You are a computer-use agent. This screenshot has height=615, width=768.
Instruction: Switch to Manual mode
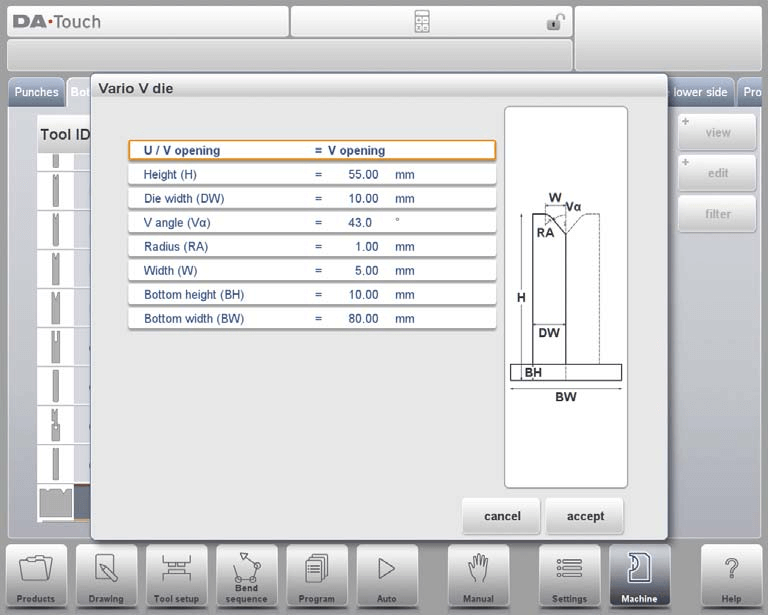click(479, 576)
